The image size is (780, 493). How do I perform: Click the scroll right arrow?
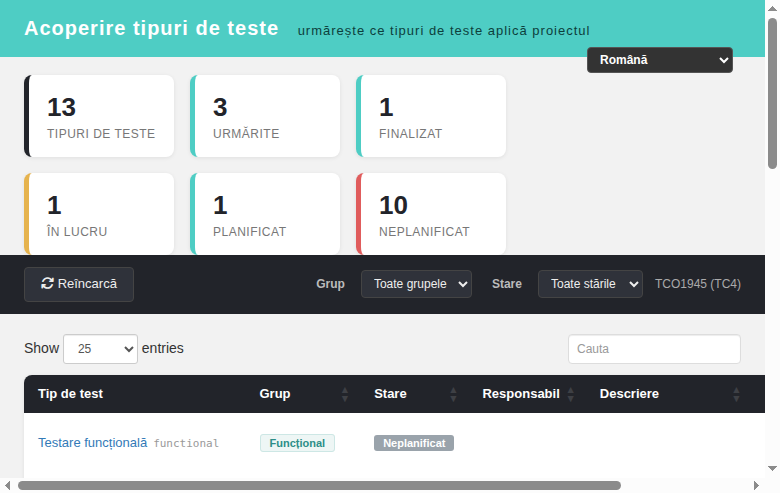coord(756,486)
